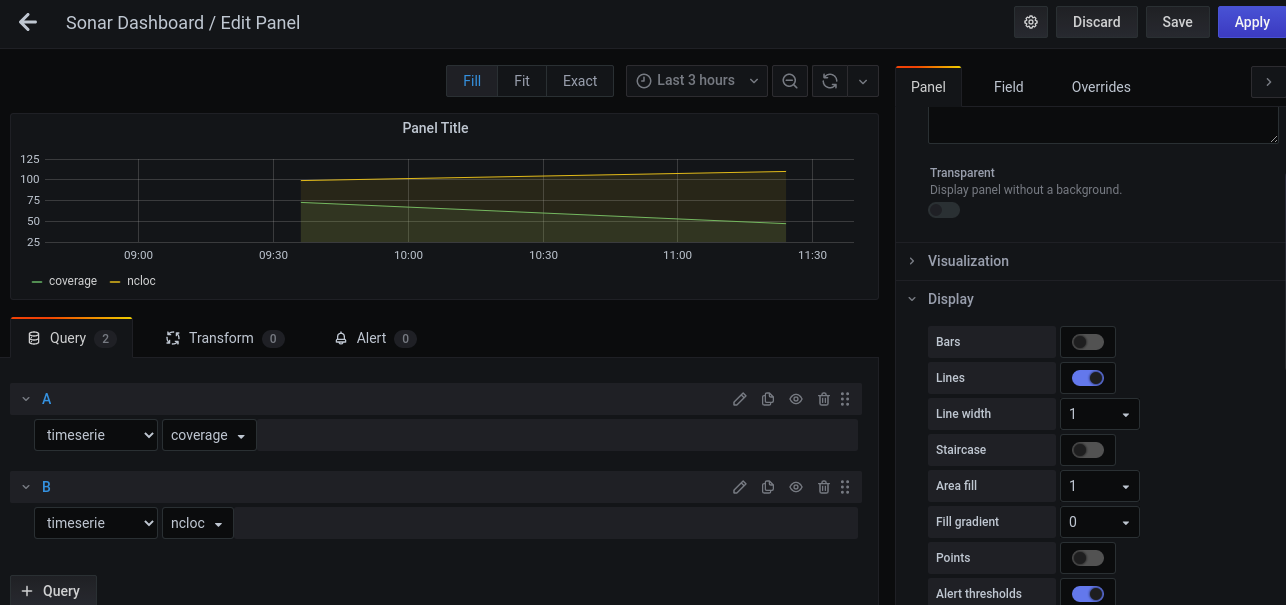The image size is (1286, 605).
Task: Enable the Transparent panel switch
Action: [944, 210]
